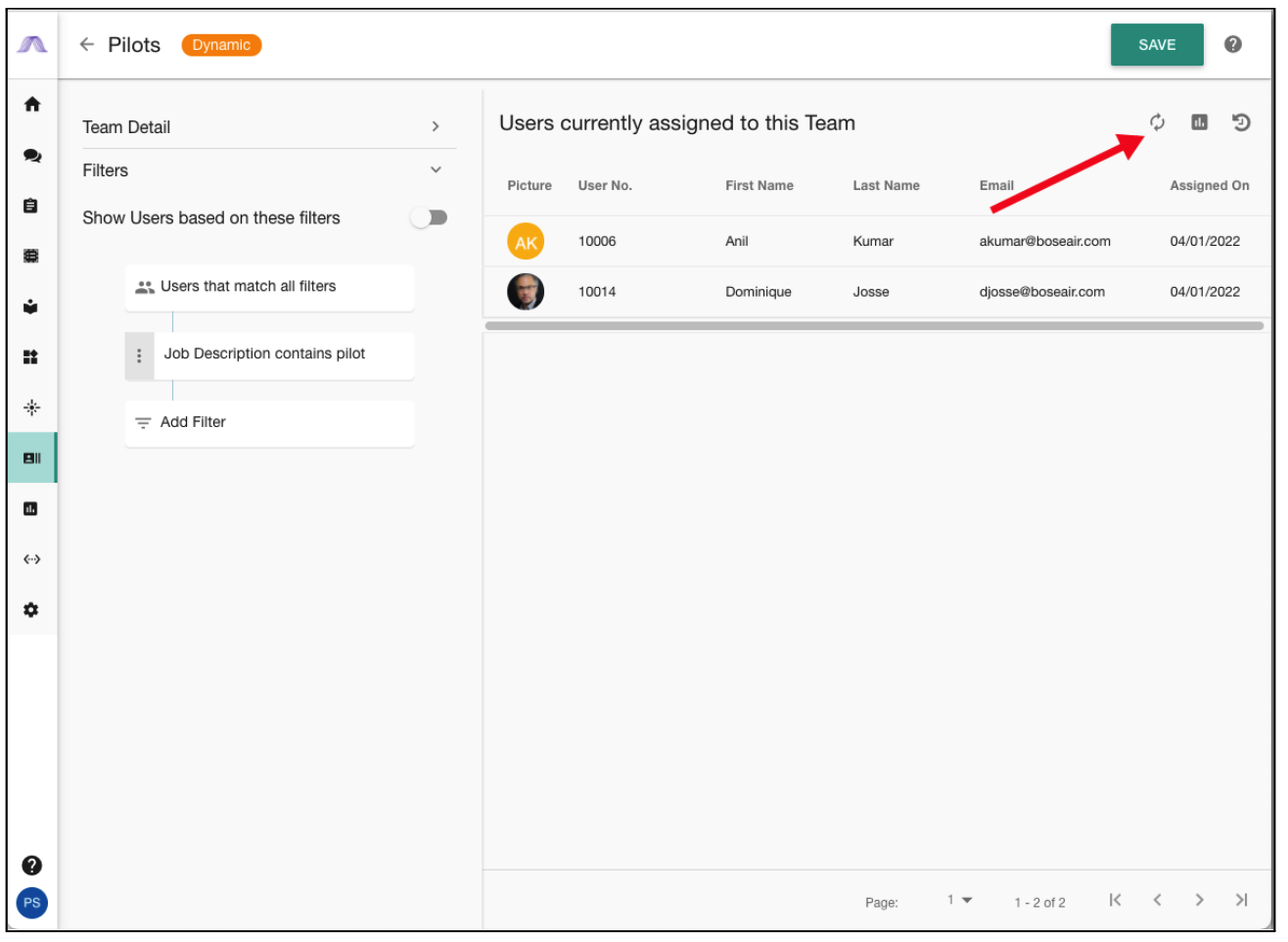Go to the last page of results

point(1241,900)
